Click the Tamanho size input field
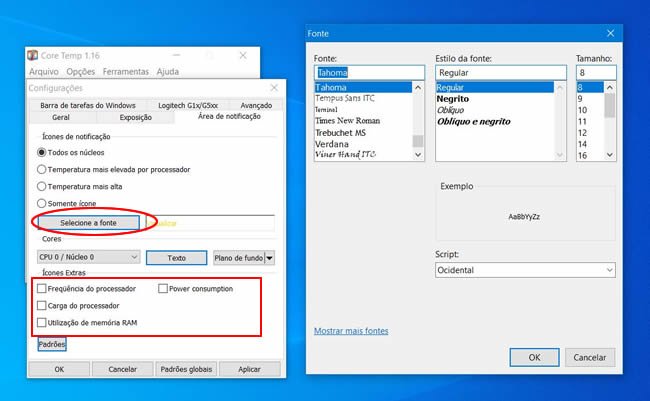Image resolution: width=650 pixels, height=401 pixels. pyautogui.click(x=595, y=73)
